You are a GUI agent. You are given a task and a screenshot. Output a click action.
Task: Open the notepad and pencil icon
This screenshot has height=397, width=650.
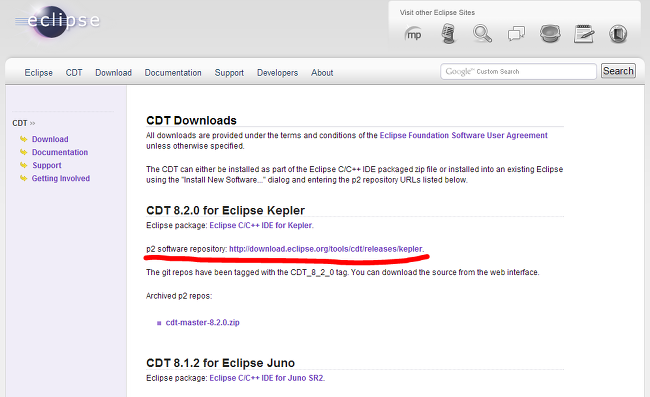(584, 34)
